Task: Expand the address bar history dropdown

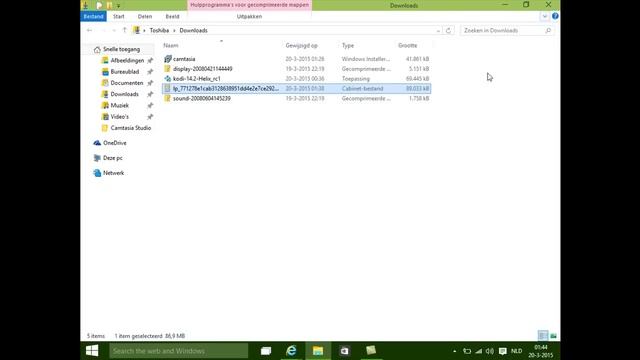Action: tap(438, 31)
